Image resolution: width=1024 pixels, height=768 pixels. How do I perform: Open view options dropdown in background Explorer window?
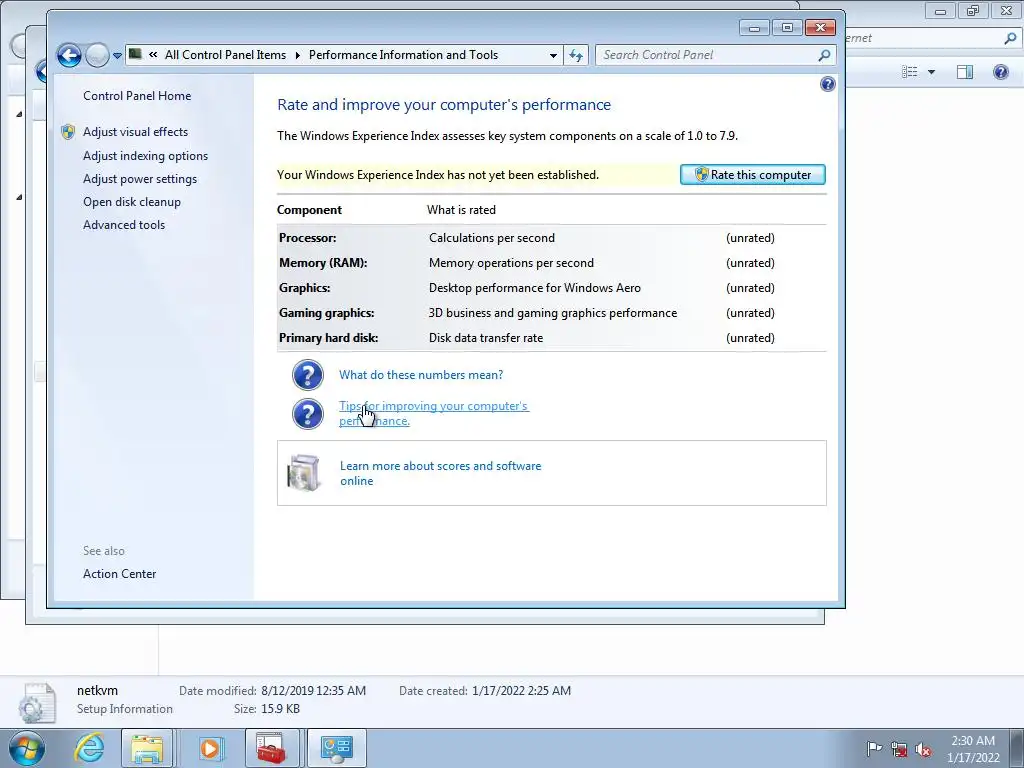(931, 72)
